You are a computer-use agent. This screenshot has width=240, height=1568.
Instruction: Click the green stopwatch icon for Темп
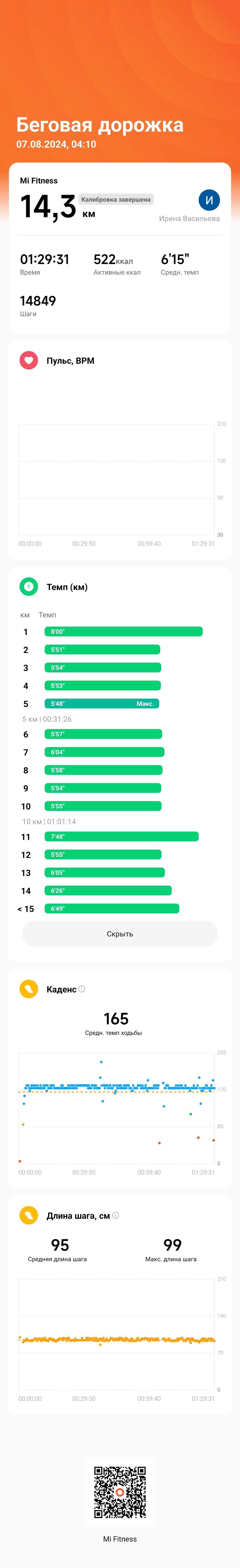[x=29, y=587]
